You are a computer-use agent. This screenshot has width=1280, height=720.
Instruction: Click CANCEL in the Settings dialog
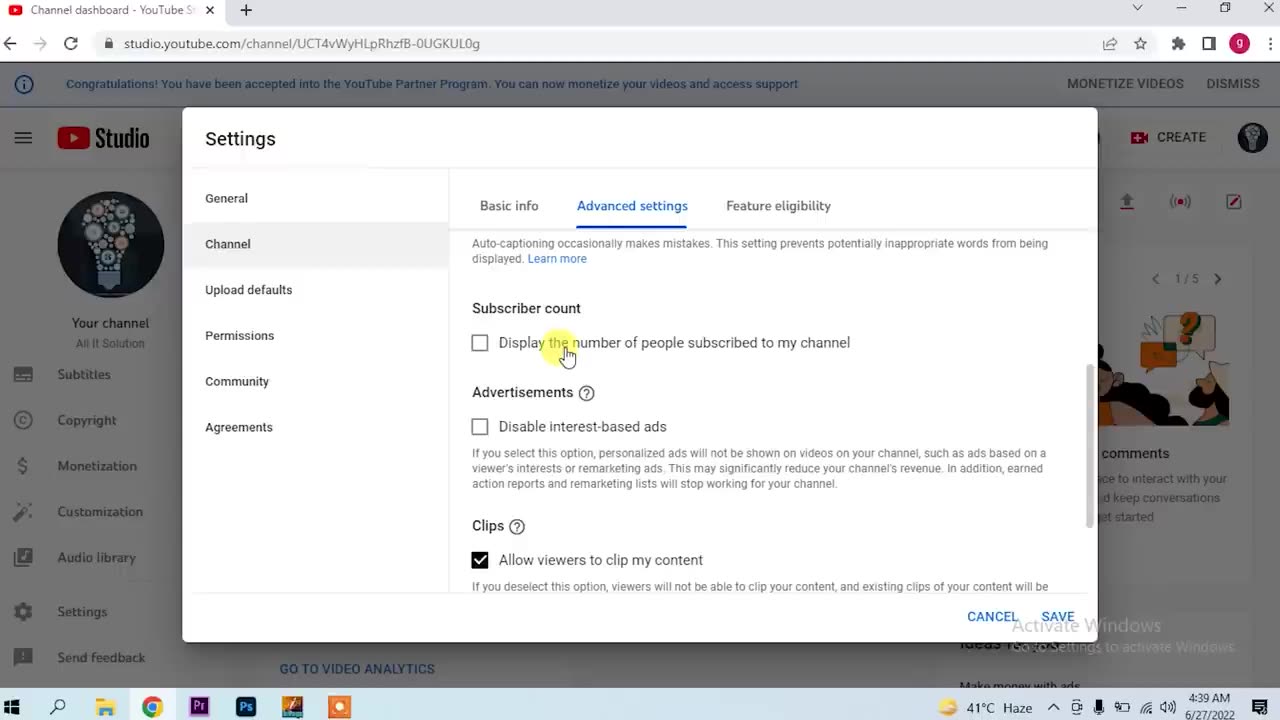coord(992,617)
